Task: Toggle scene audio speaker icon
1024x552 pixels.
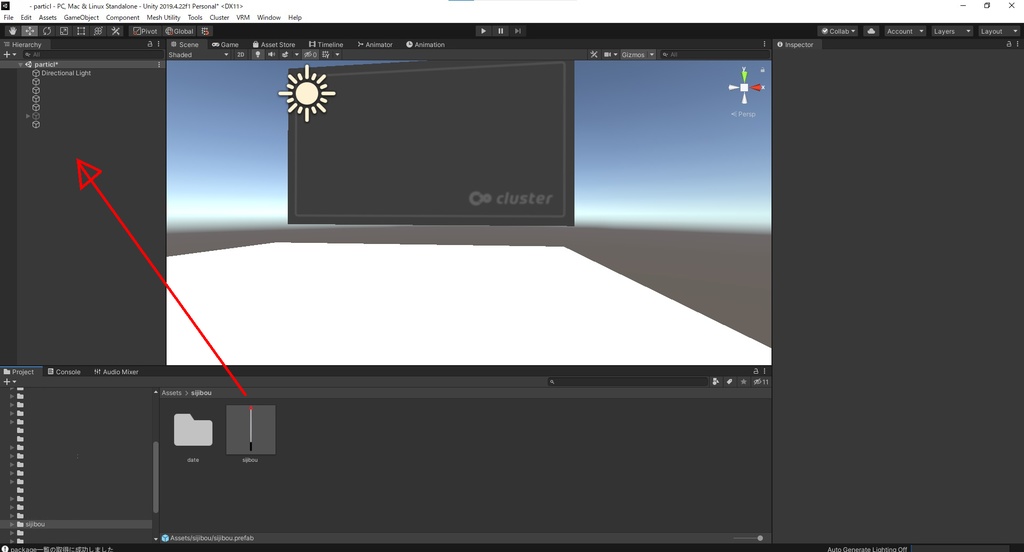Action: tap(272, 55)
